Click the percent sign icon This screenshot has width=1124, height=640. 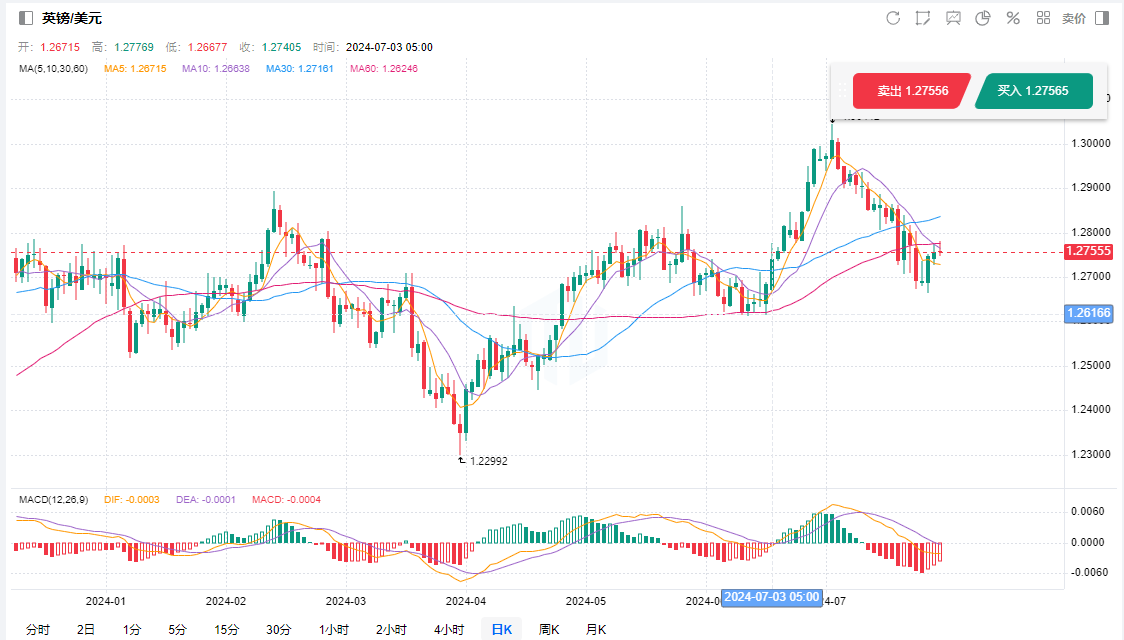point(1013,18)
